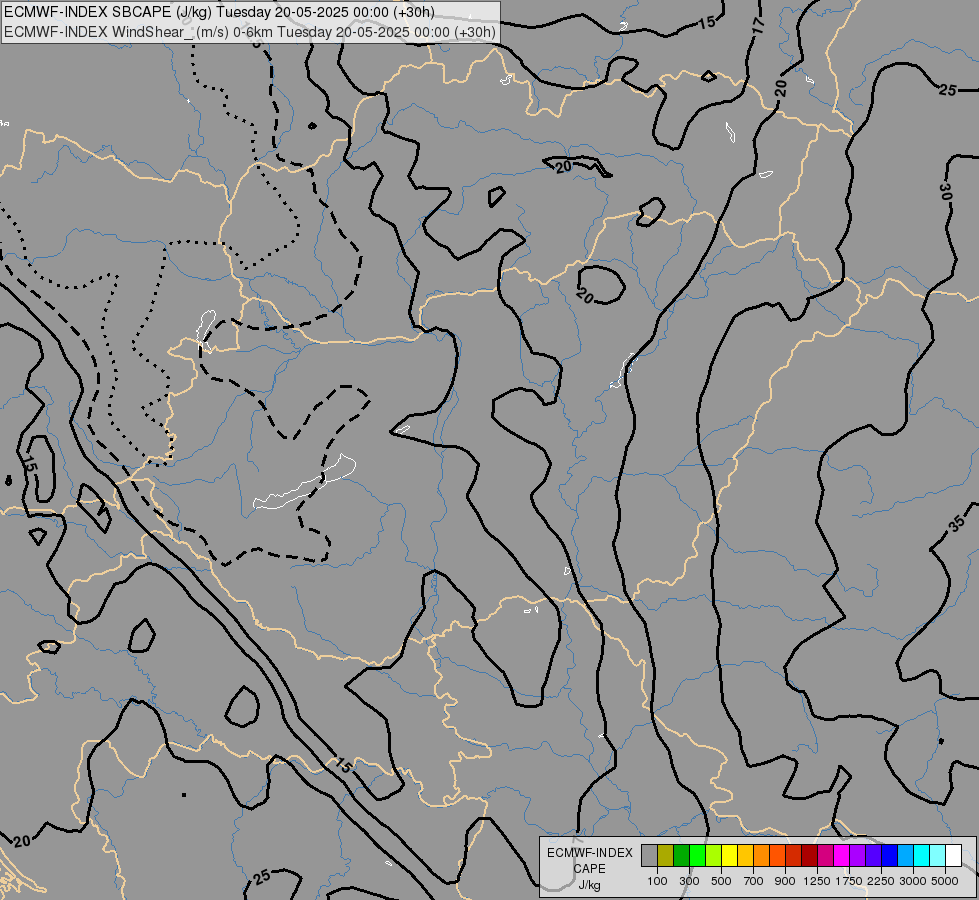Pick the amber swatch left of 700
This screenshot has height=900, width=979.
(x=745, y=855)
